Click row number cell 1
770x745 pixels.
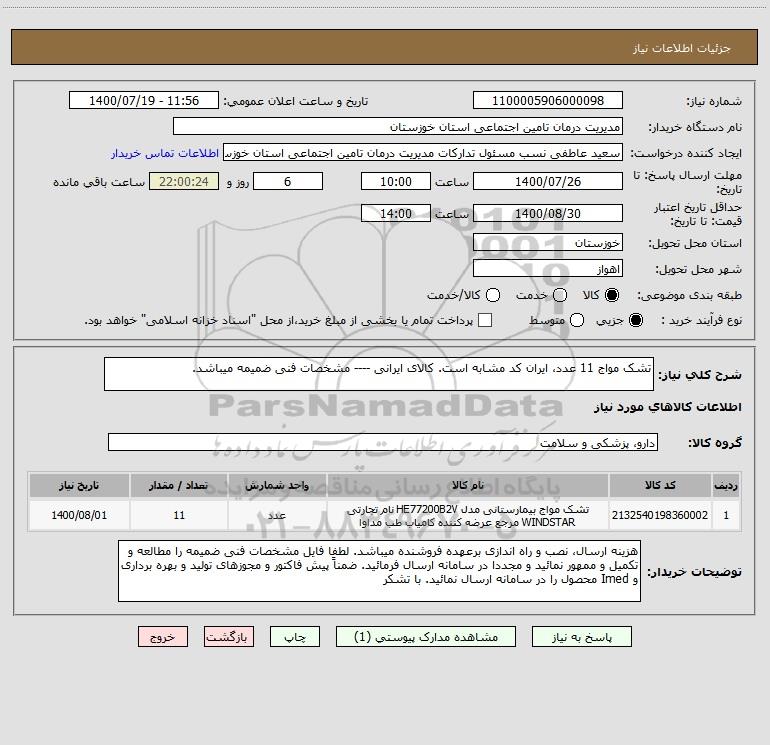pyautogui.click(x=726, y=515)
